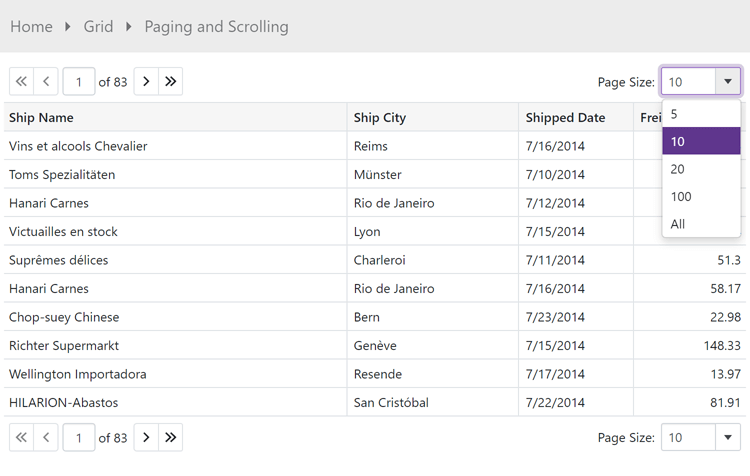Collapse the top Page Size dropdown arrow
This screenshot has width=750, height=476.
point(728,82)
